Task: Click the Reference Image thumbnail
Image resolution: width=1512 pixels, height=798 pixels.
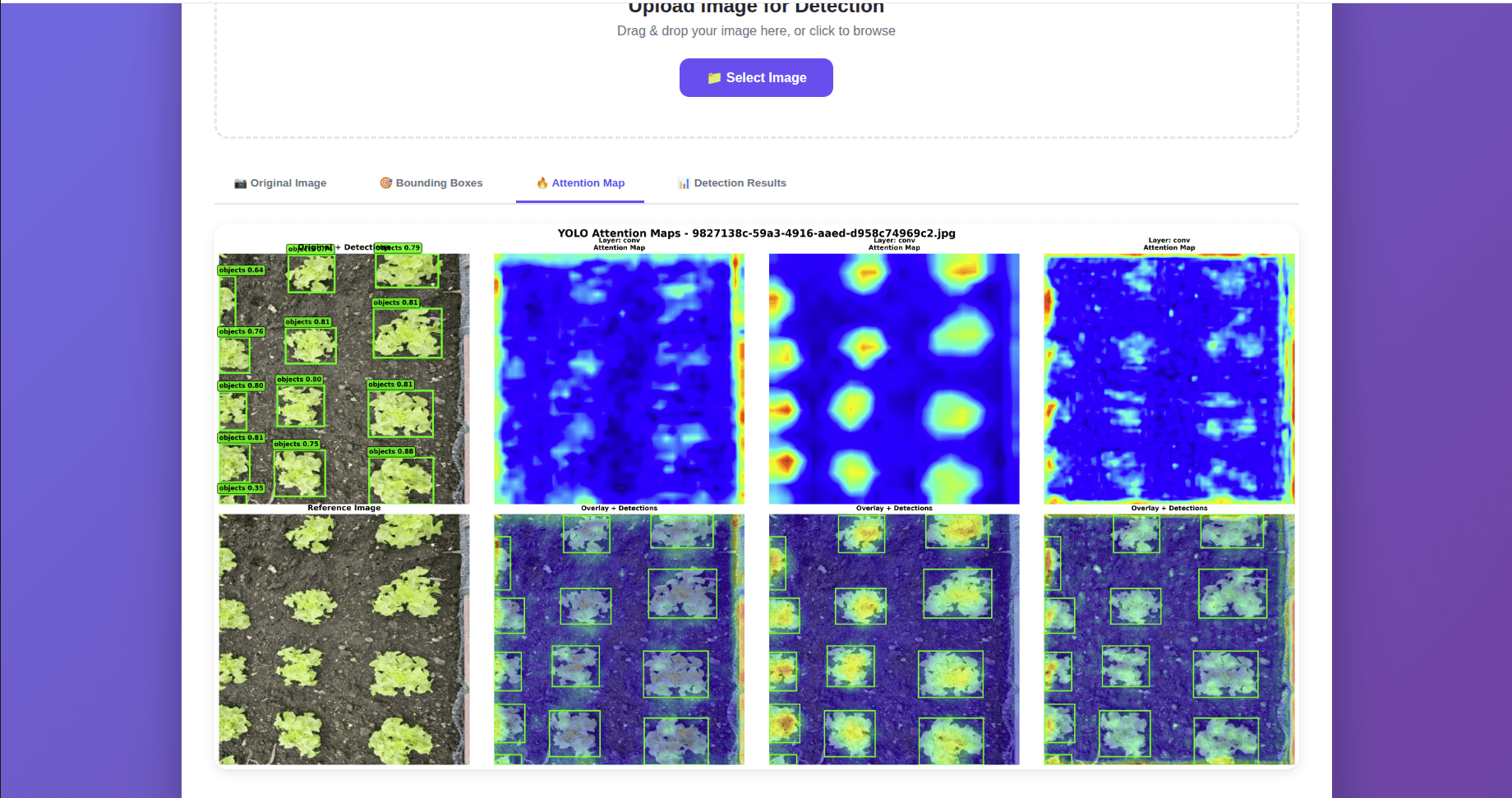Action: tap(343, 639)
